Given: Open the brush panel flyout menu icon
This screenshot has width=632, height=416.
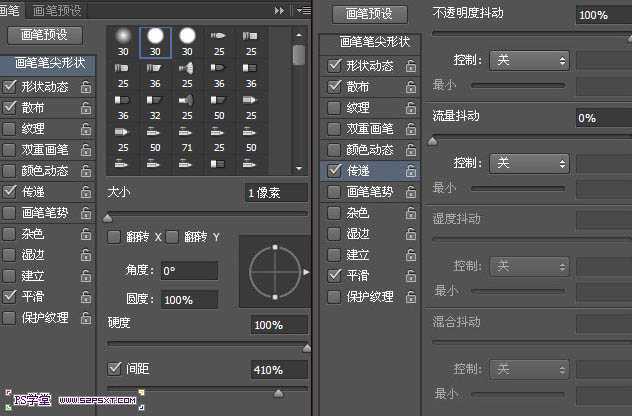Looking at the screenshot, I should (304, 11).
